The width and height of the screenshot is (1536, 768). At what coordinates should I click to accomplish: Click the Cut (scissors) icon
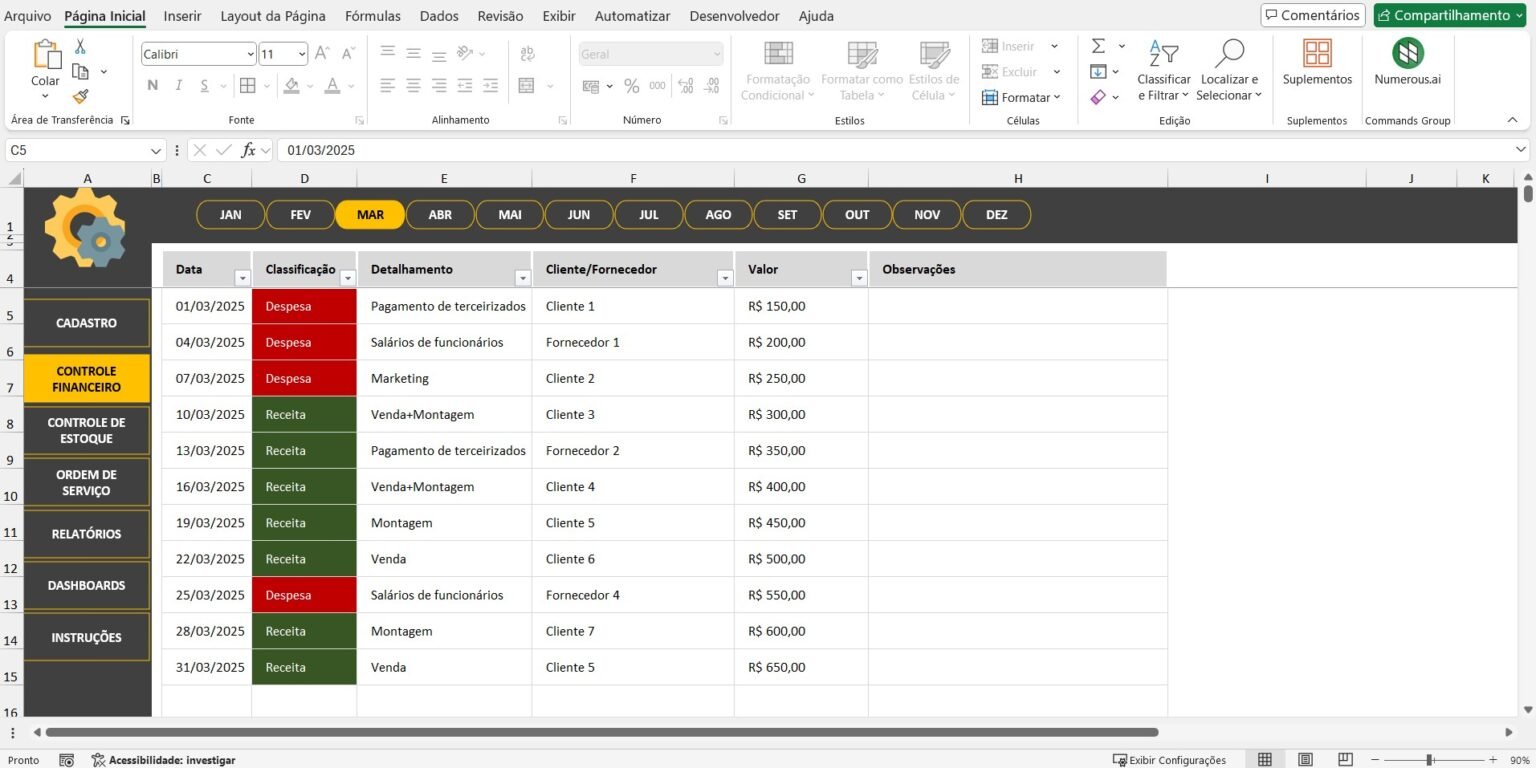click(x=80, y=47)
